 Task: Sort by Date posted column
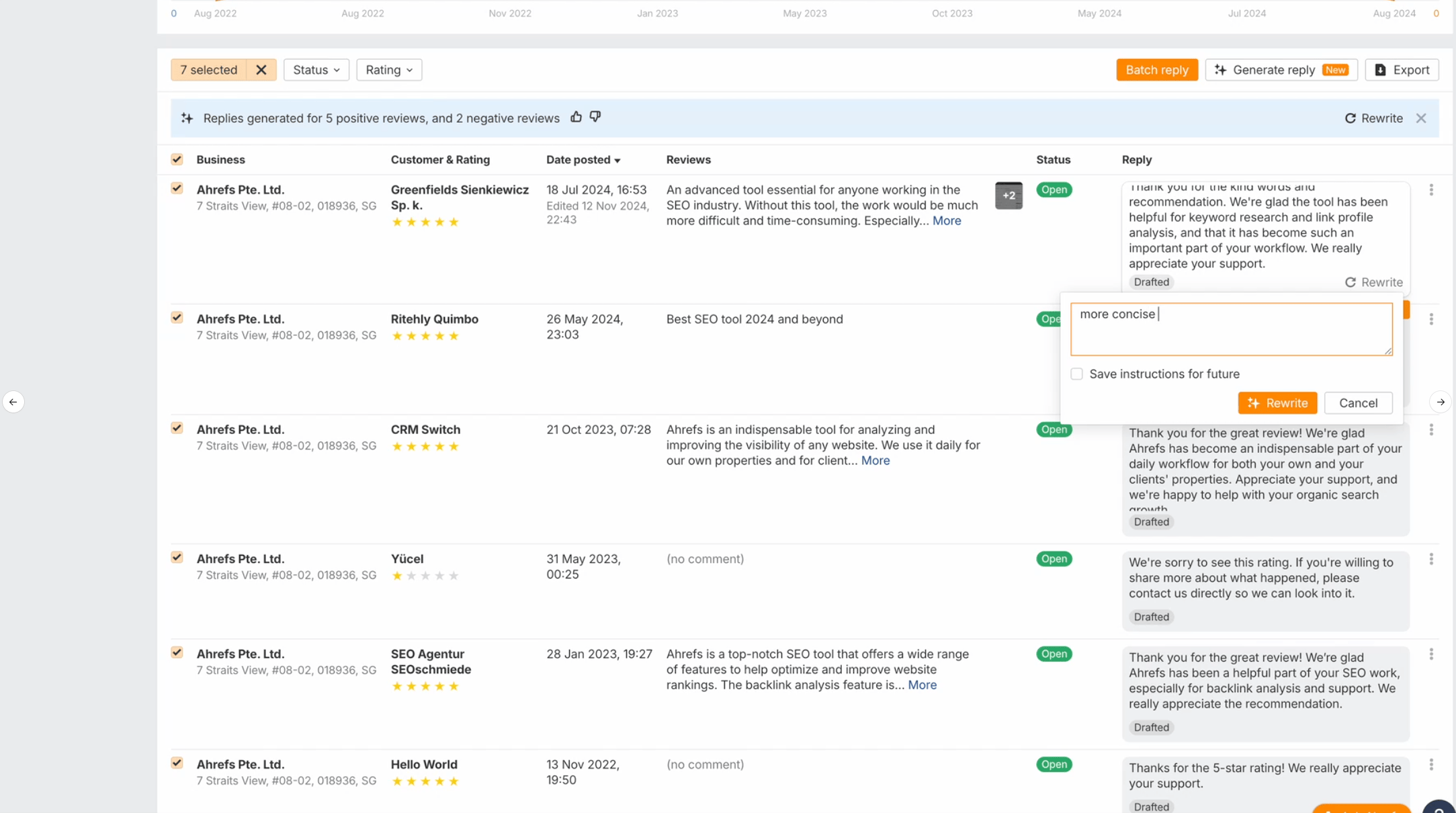point(583,160)
